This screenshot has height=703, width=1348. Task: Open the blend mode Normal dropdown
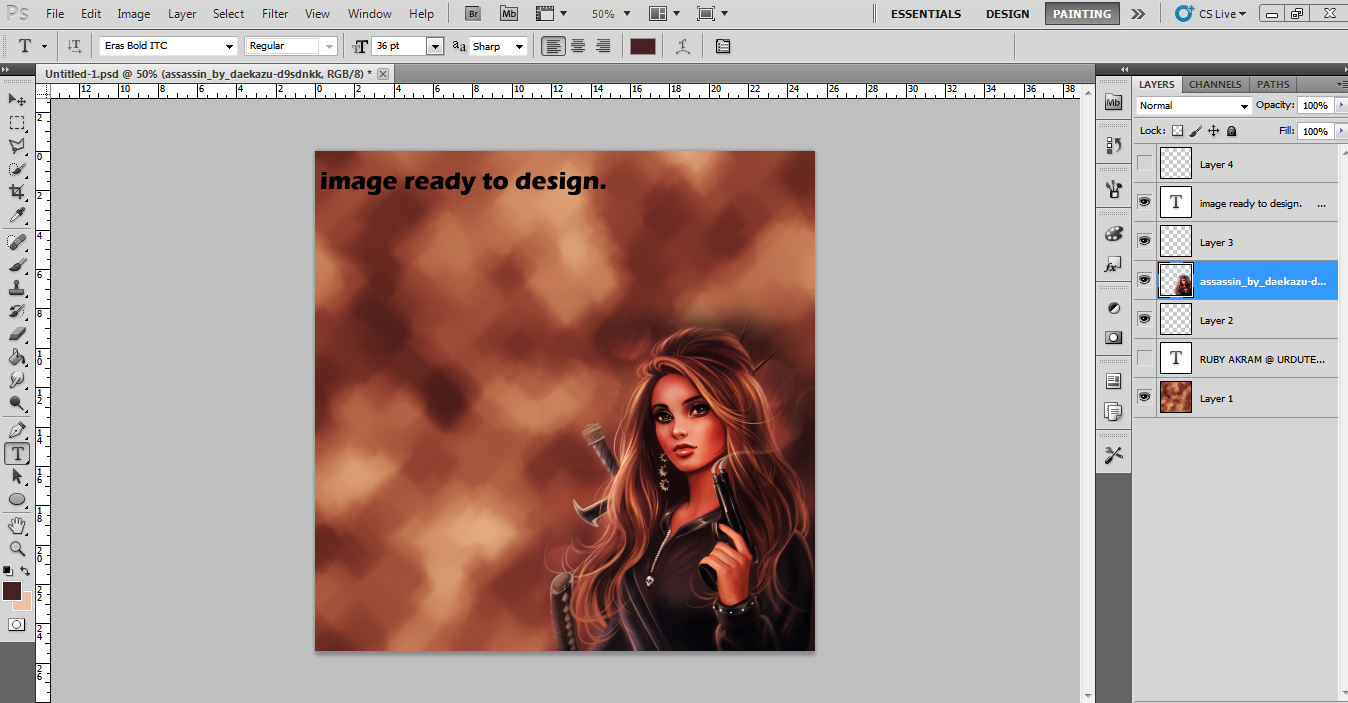[1194, 106]
